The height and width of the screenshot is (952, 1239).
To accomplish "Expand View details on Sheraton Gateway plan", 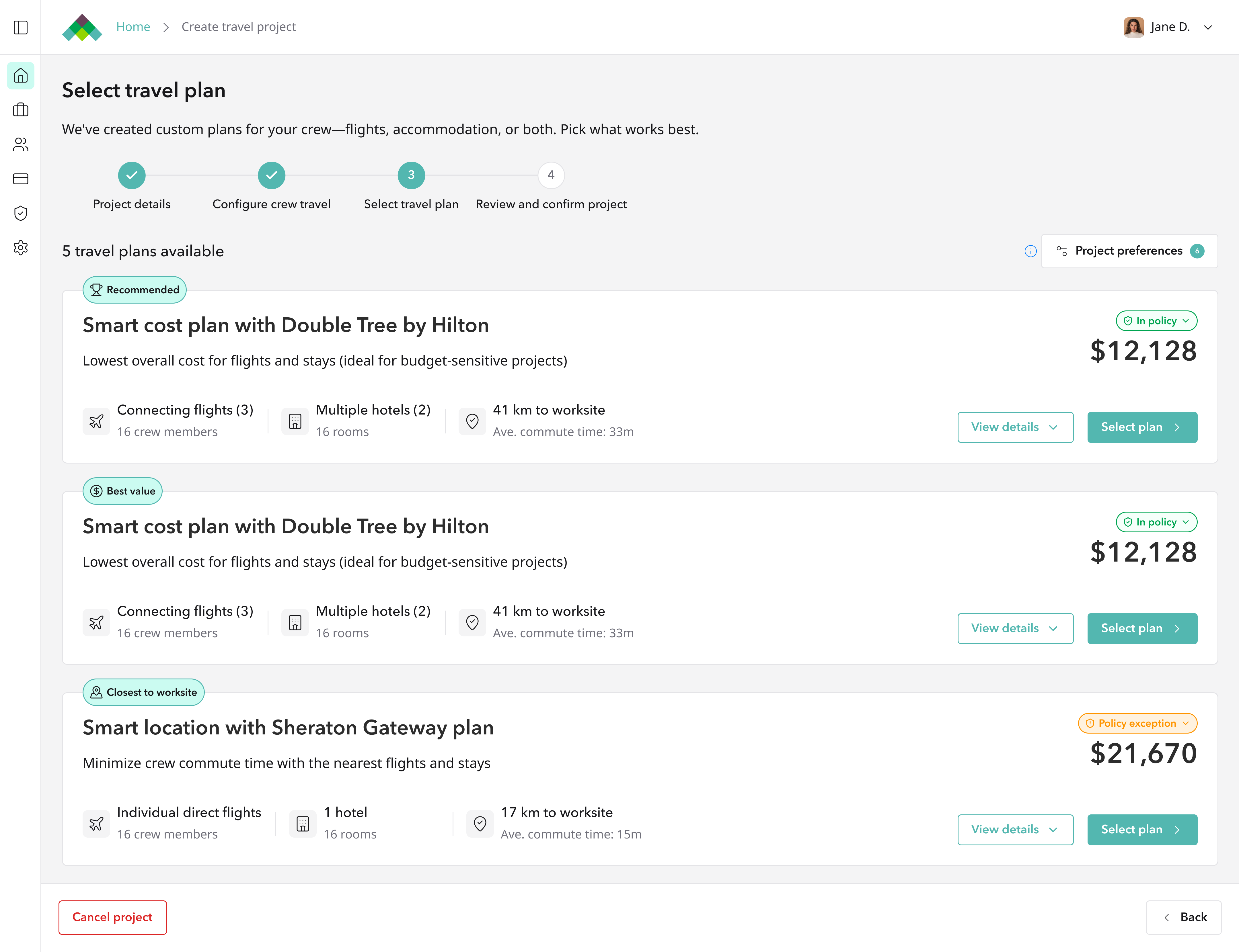I will tap(1015, 830).
